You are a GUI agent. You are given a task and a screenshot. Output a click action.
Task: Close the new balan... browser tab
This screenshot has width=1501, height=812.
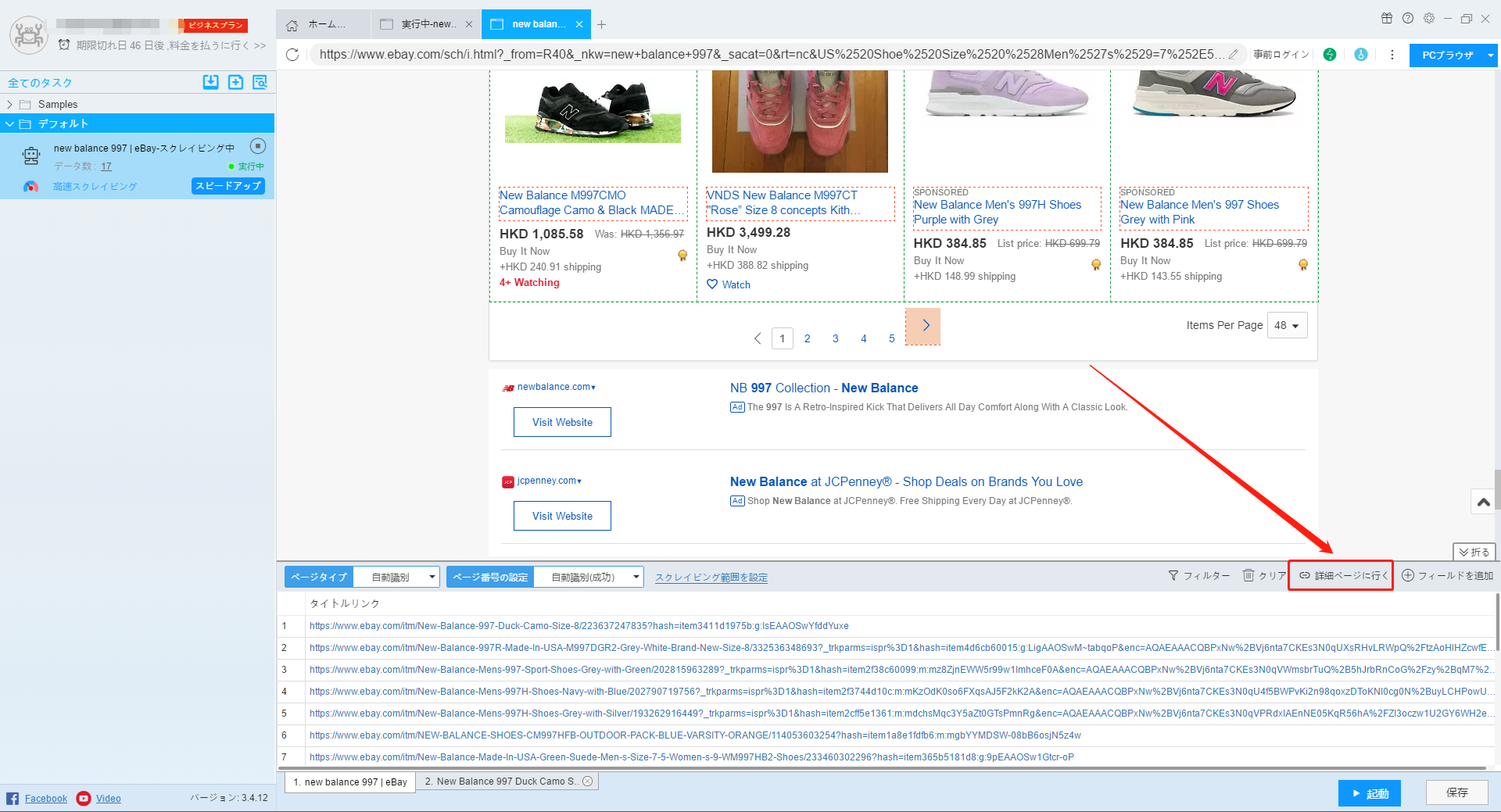(x=579, y=24)
